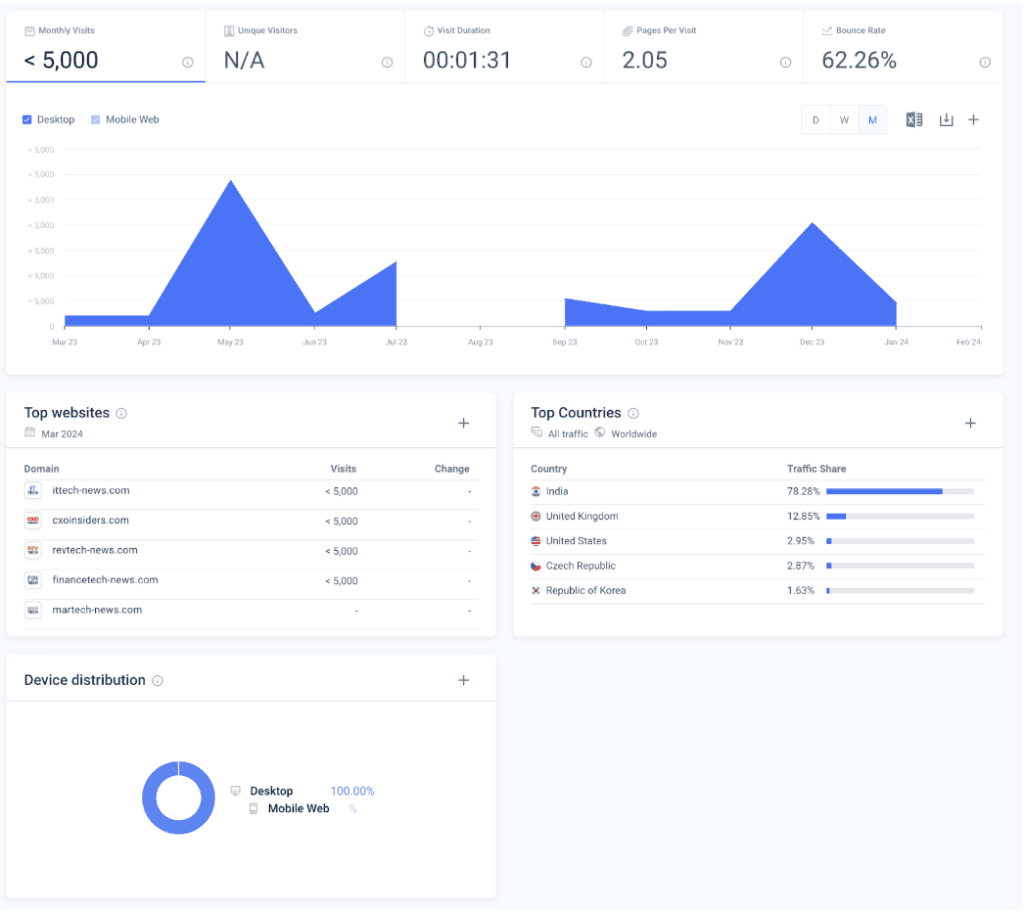This screenshot has width=1024, height=912.
Task: Open the ittech-news.com domain link
Action: point(91,490)
